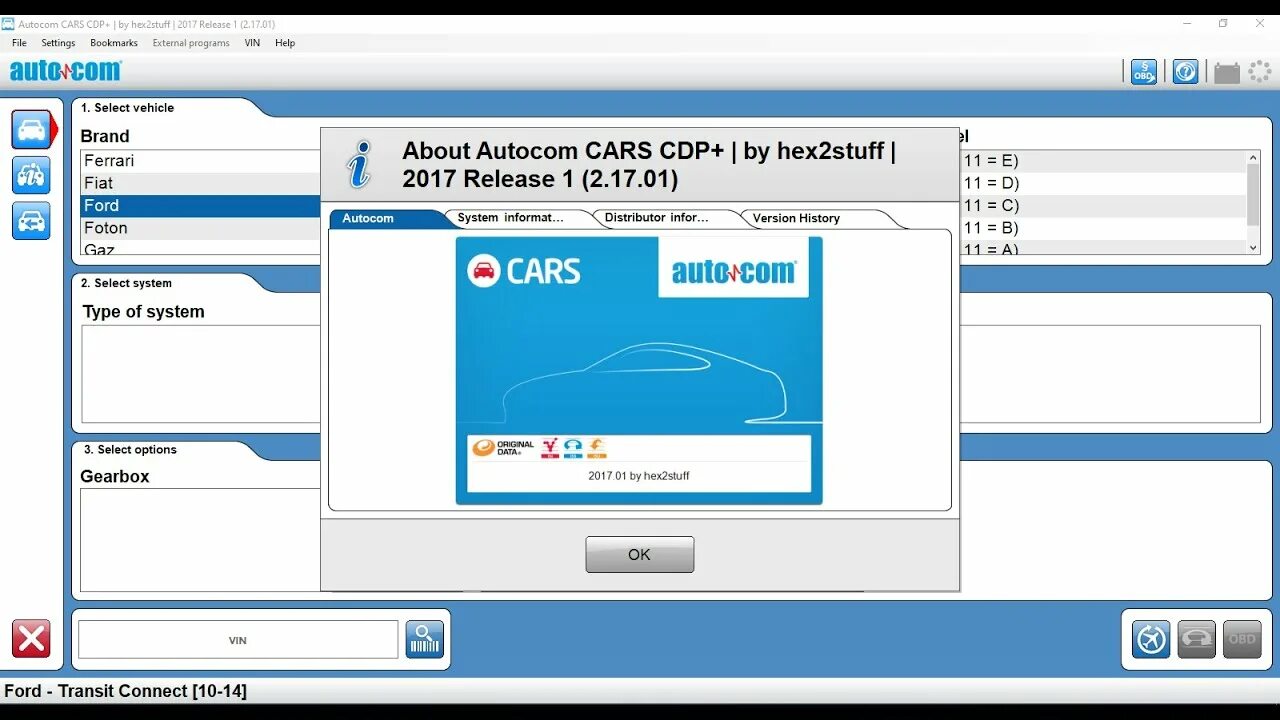1280x720 pixels.
Task: Switch to the Autocom tab
Action: click(x=385, y=218)
